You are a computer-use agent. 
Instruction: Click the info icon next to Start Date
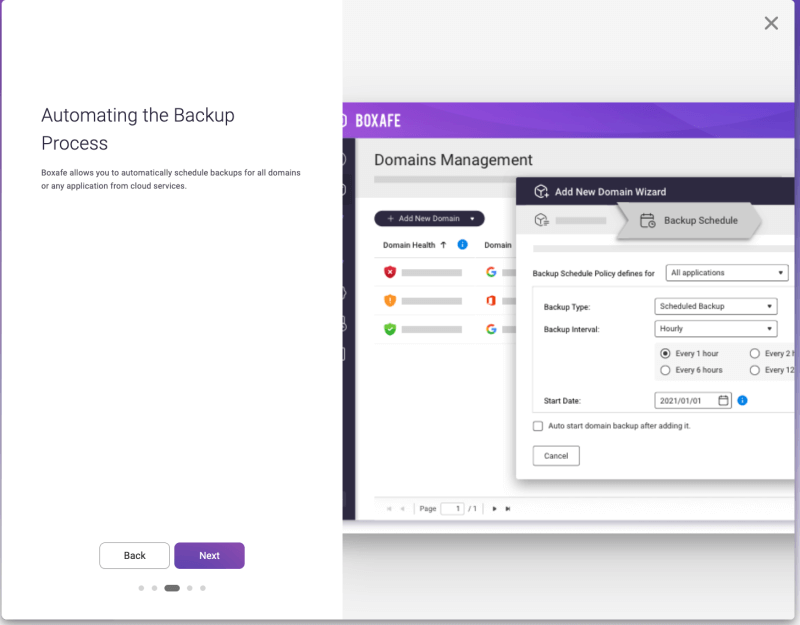click(742, 401)
